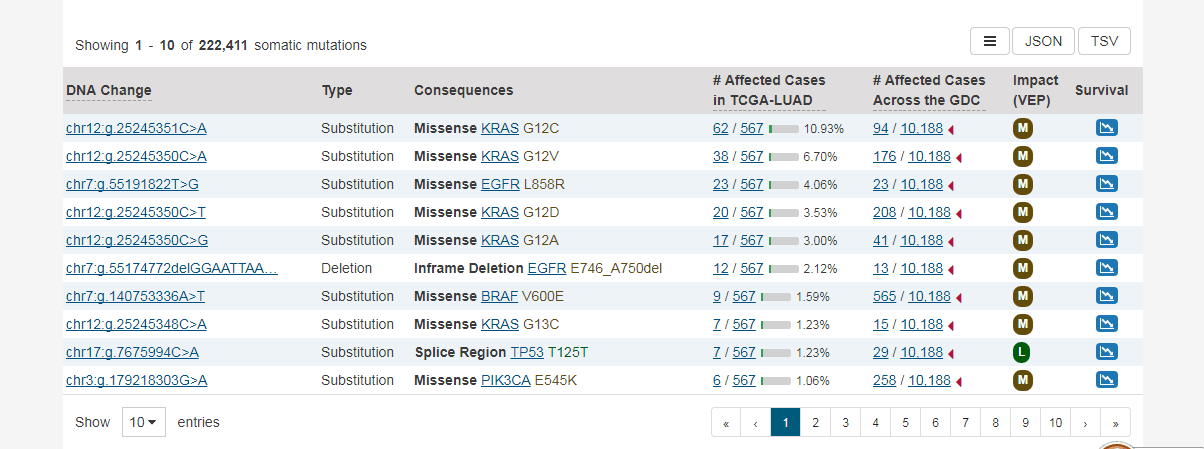Download the table as JSON
This screenshot has width=1204, height=449.
click(x=1043, y=41)
